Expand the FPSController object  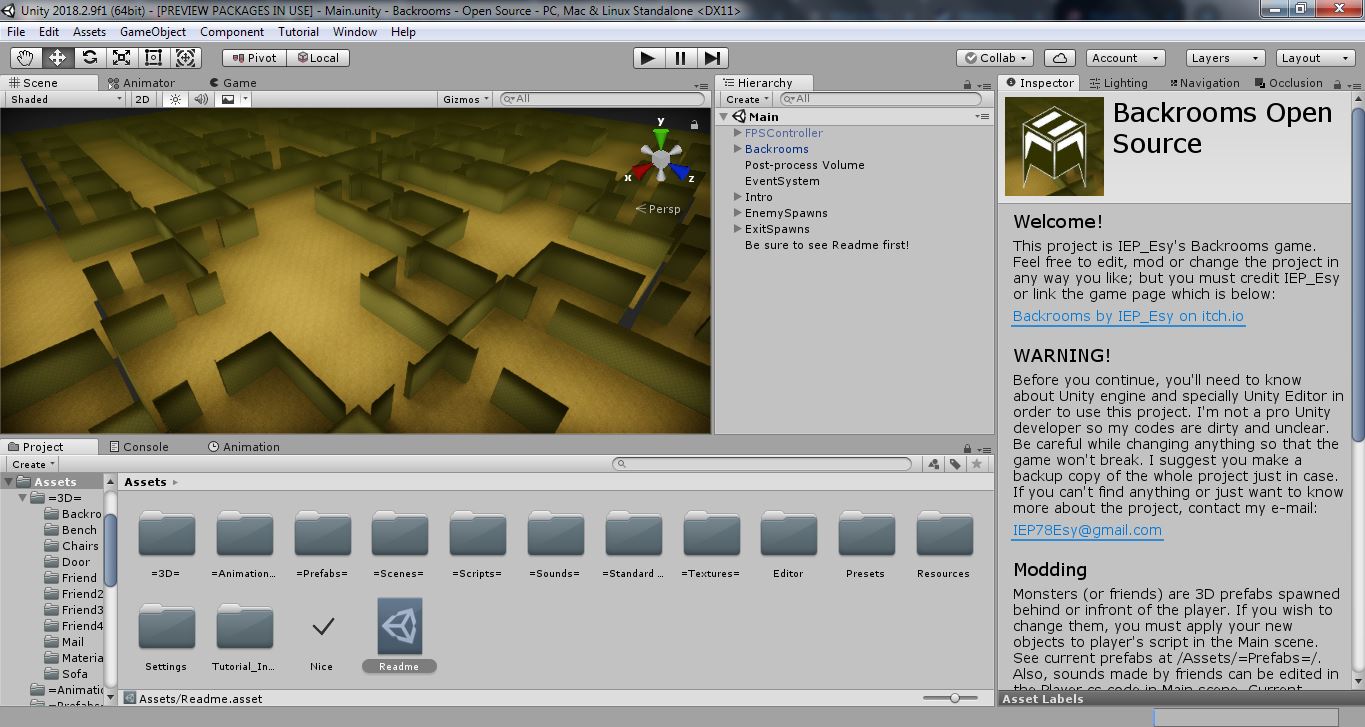point(738,133)
